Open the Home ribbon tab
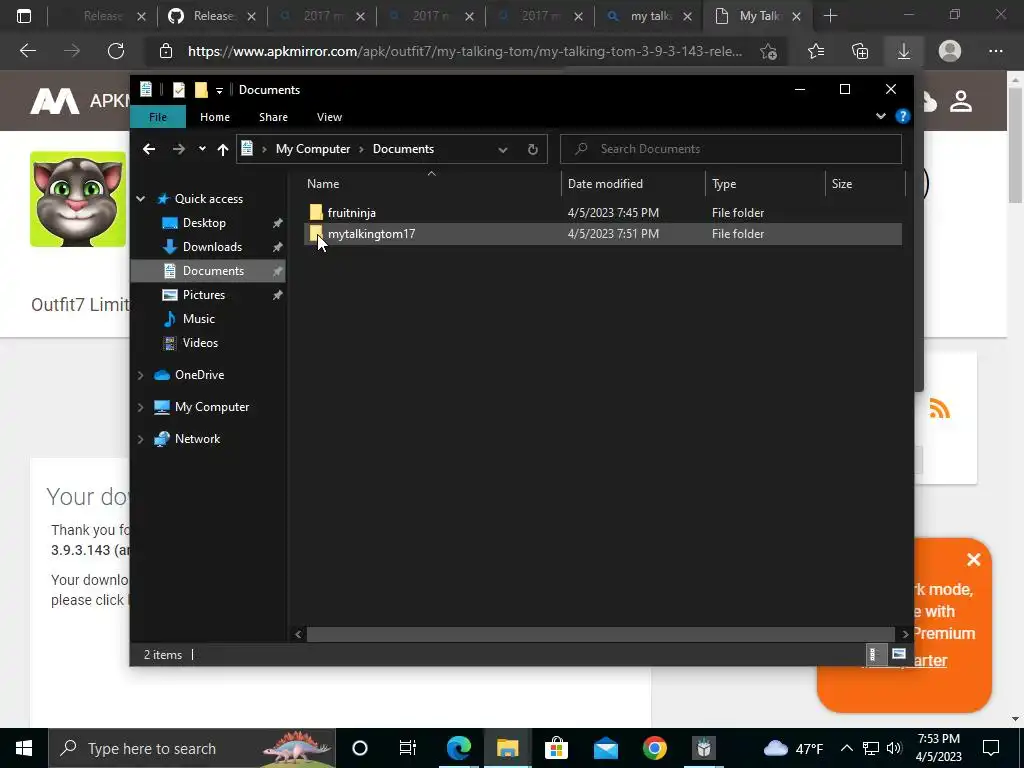 click(x=215, y=117)
